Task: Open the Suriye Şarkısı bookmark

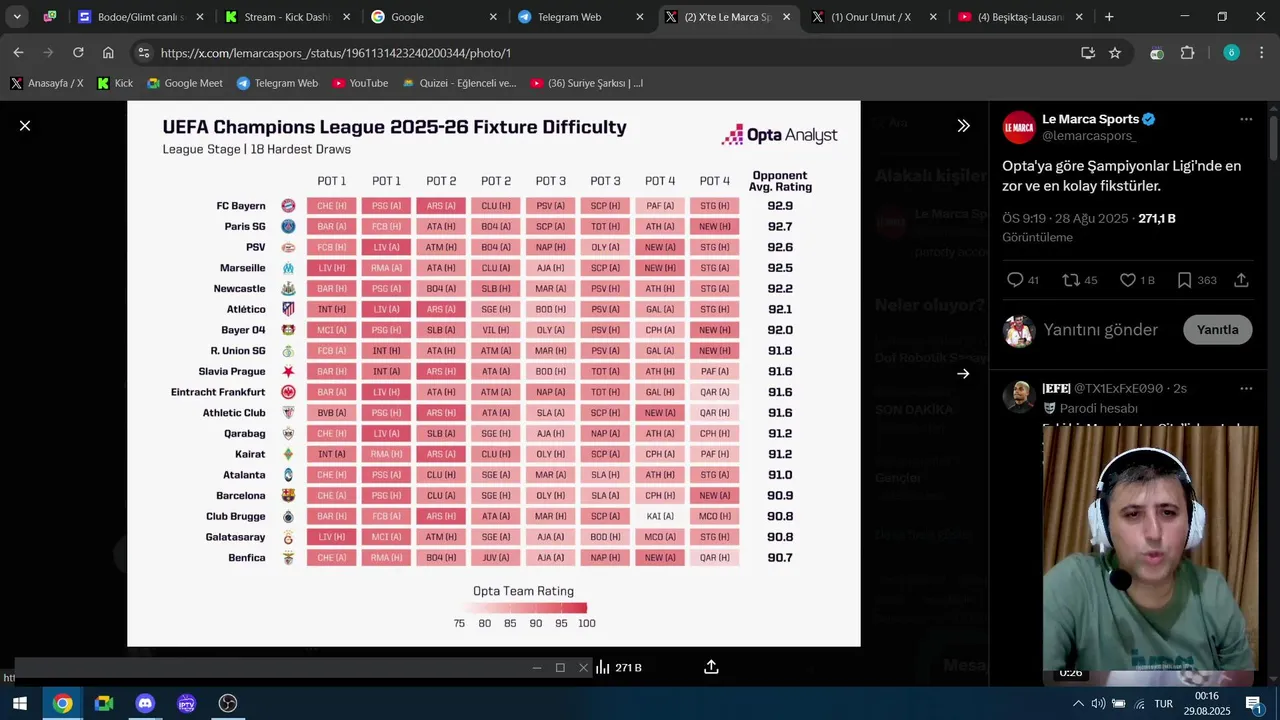Action: coord(586,83)
